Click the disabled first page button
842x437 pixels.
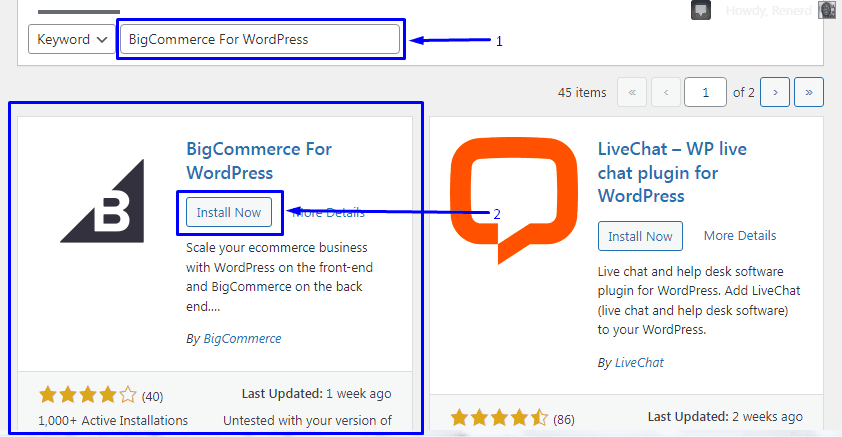point(632,92)
